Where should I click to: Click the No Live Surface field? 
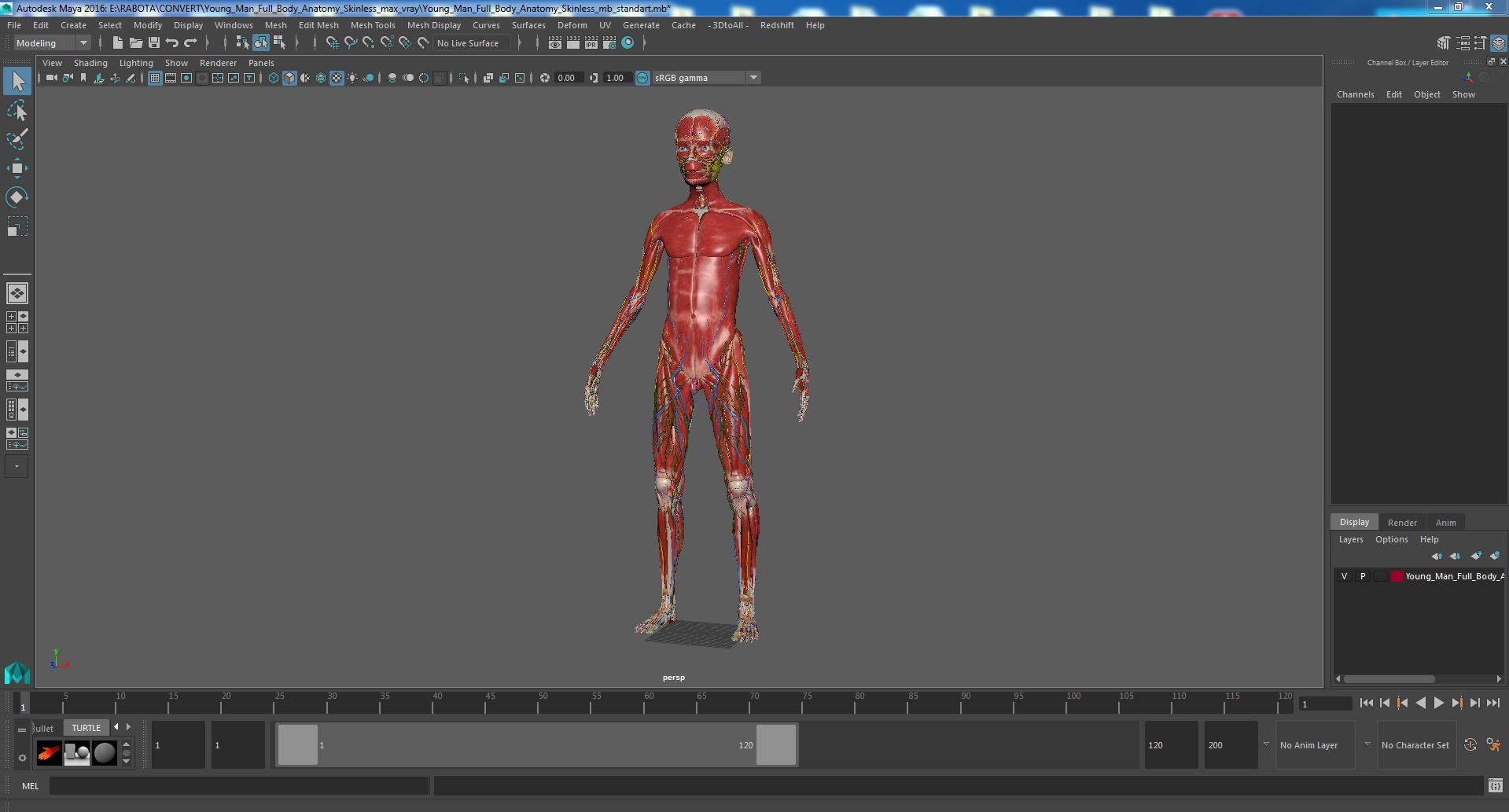(x=471, y=43)
